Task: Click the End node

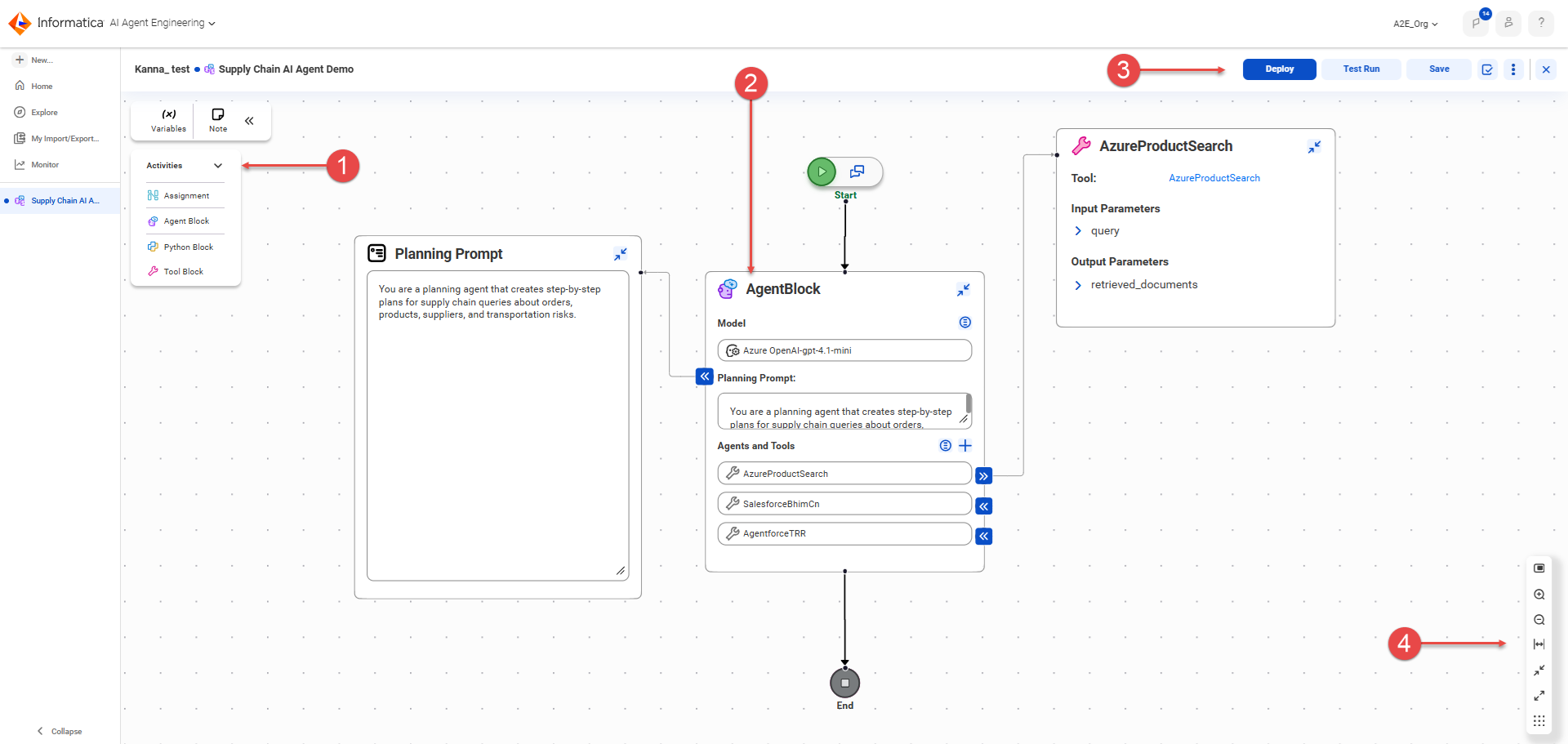Action: click(845, 683)
